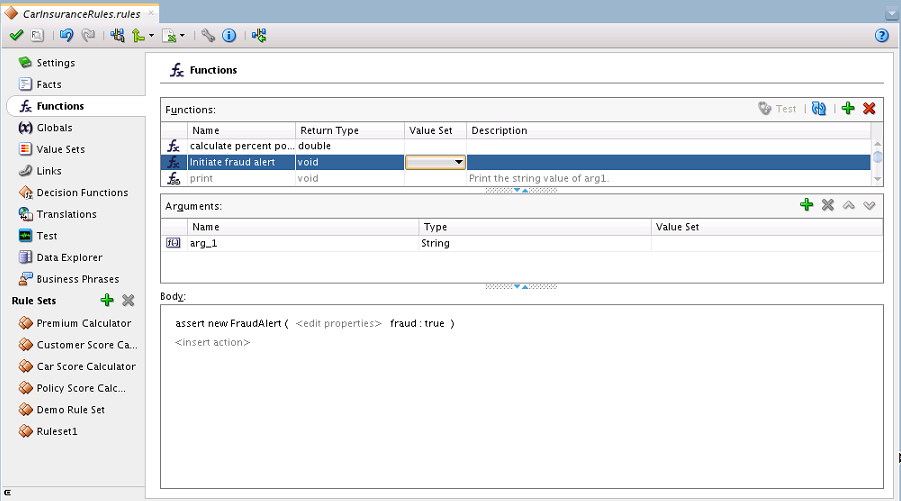
Task: Sort functions by Name column header
Action: point(241,130)
